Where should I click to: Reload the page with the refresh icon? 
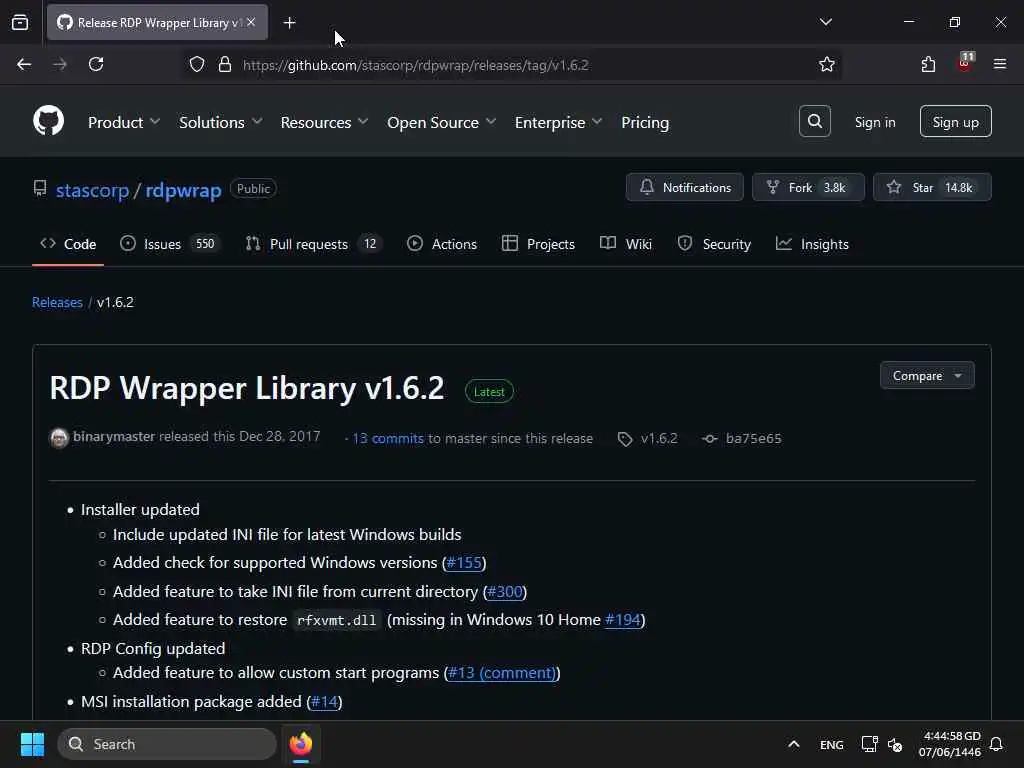[96, 64]
